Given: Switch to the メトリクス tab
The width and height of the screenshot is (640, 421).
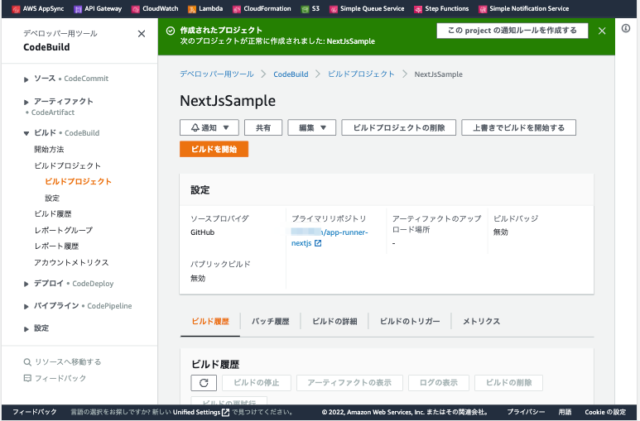Looking at the screenshot, I should tap(481, 321).
